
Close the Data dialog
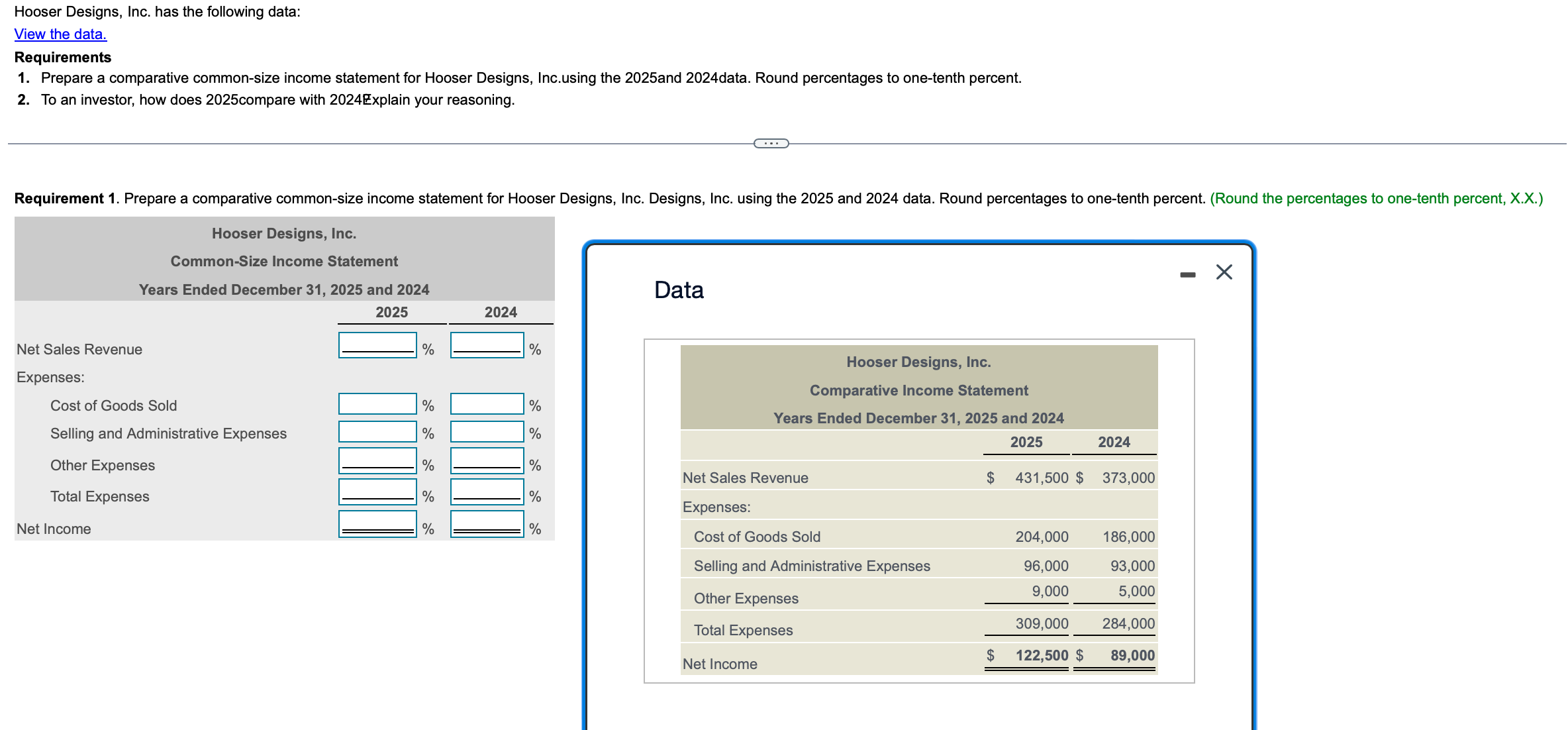click(x=1224, y=272)
